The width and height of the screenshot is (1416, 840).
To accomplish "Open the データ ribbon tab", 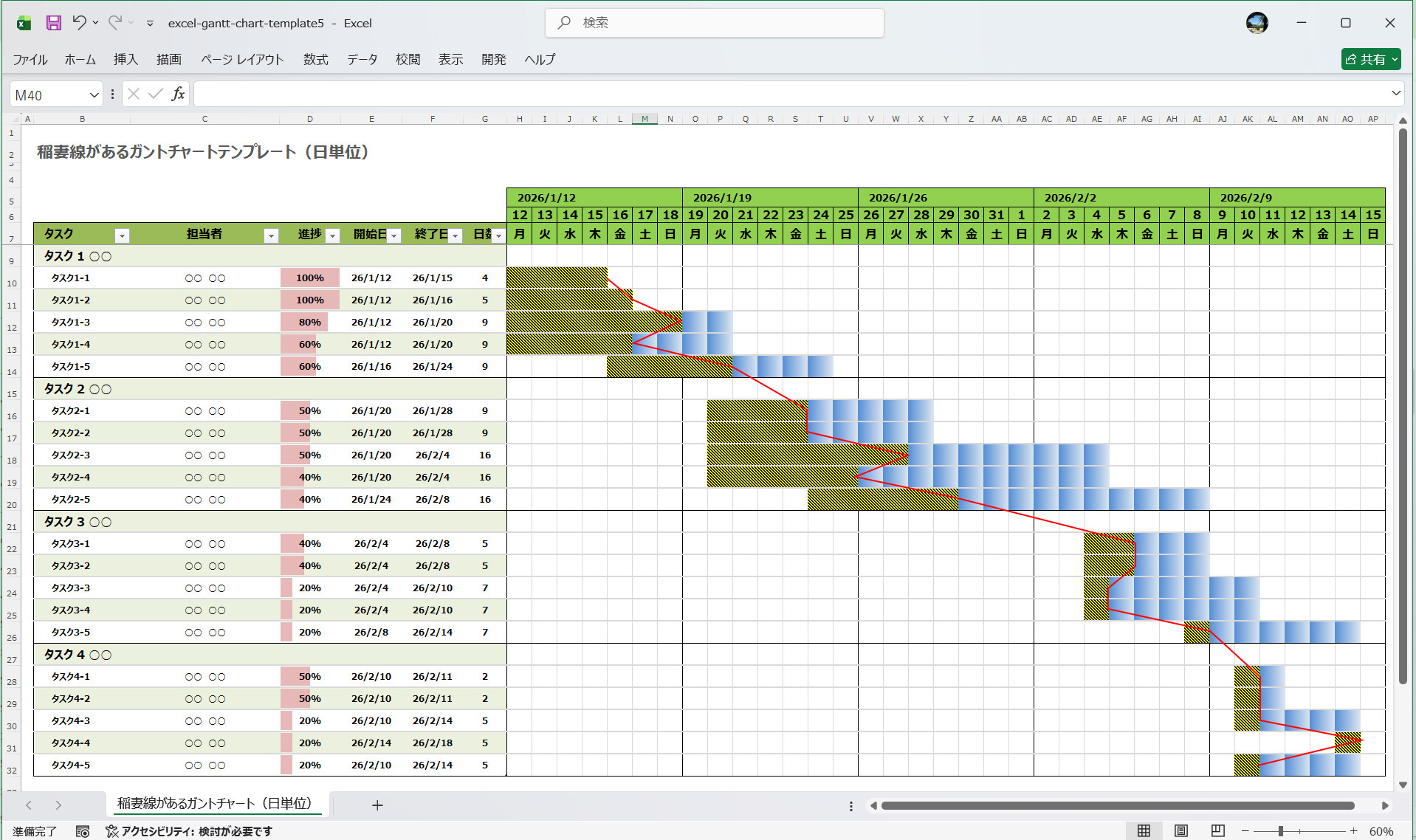I will (362, 60).
